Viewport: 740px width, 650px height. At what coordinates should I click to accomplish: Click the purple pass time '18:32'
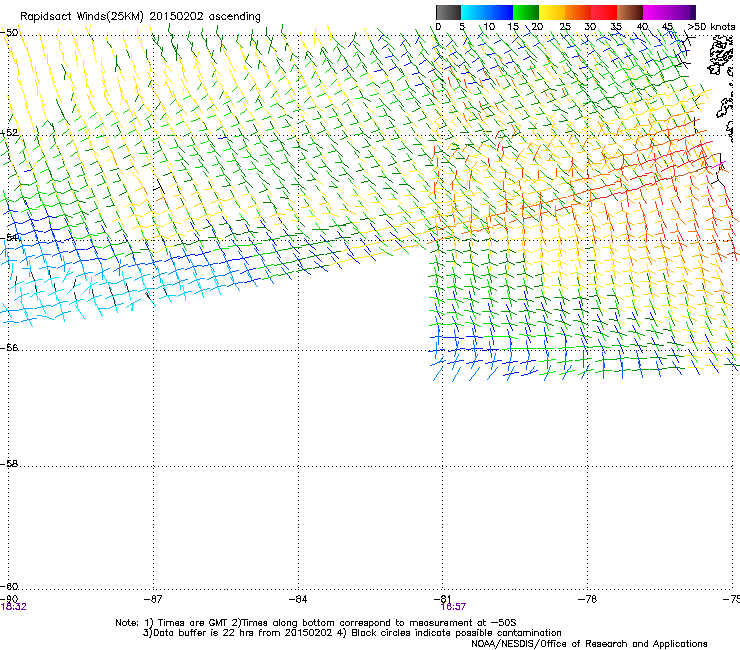click(14, 607)
